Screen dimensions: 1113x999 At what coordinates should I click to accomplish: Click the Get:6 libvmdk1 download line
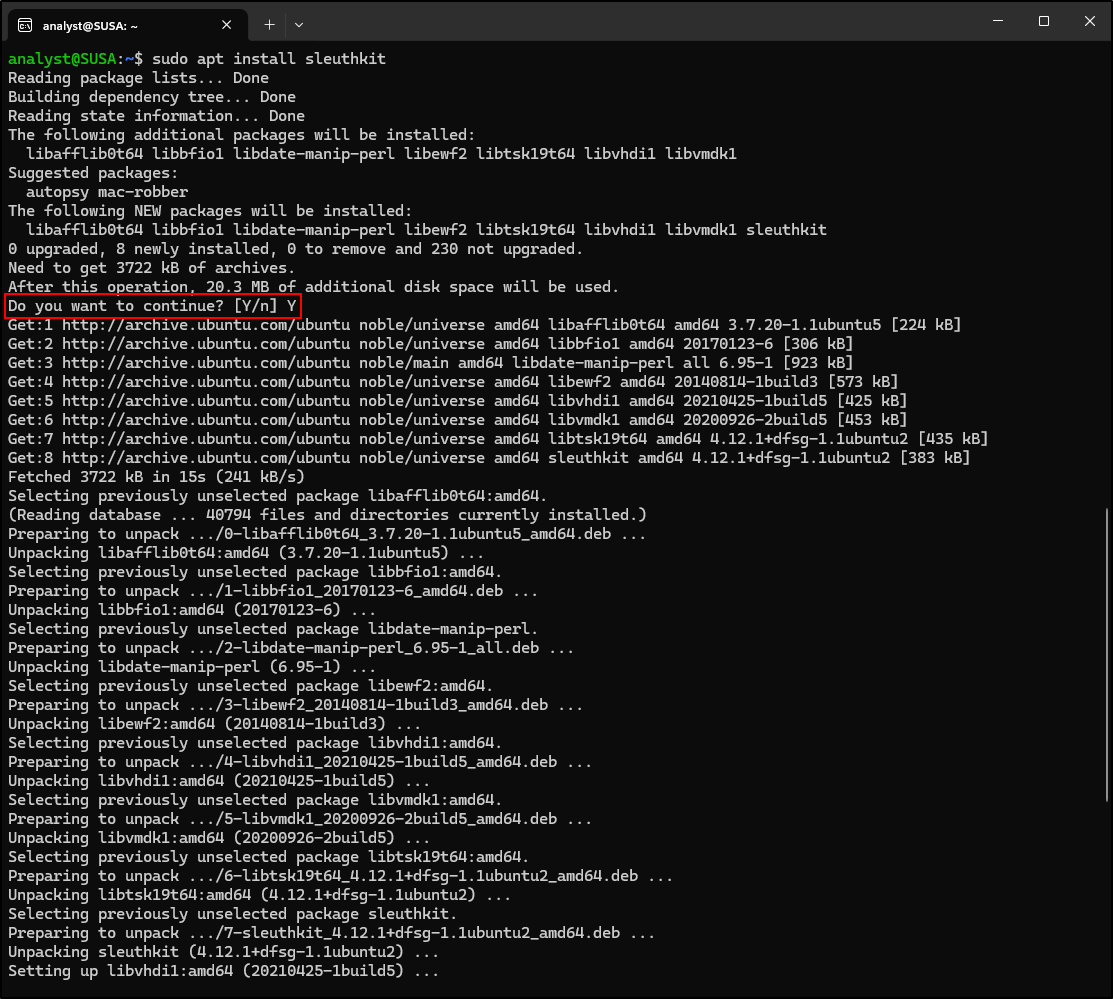click(x=458, y=420)
